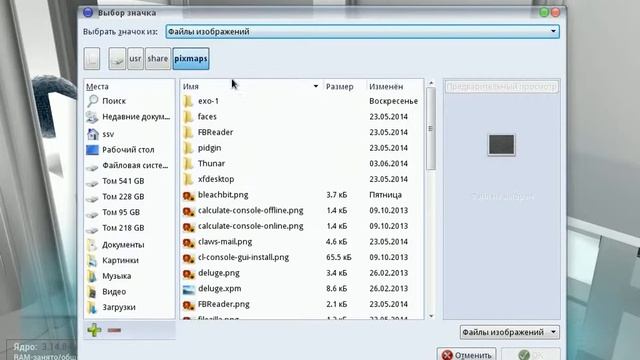
Task: Click the dialog's blue window menu icon
Action: tap(88, 12)
